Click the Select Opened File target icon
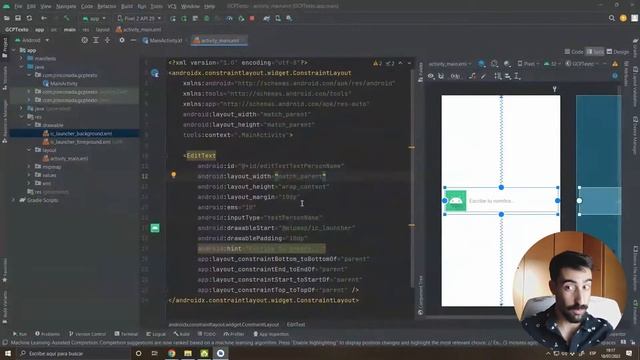Screen dimensions: 640x360 [x=84, y=40]
